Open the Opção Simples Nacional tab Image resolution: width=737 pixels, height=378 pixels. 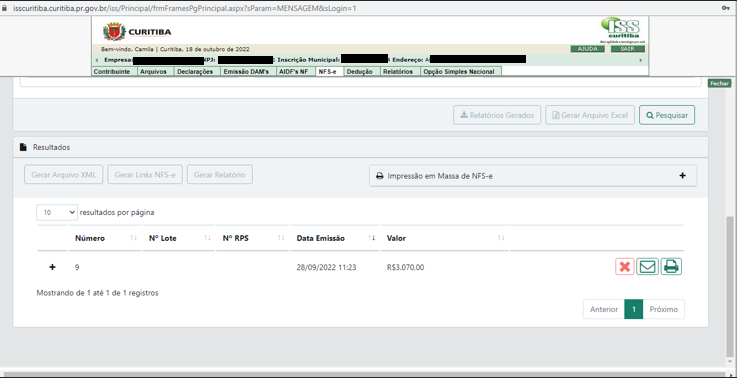461,71
